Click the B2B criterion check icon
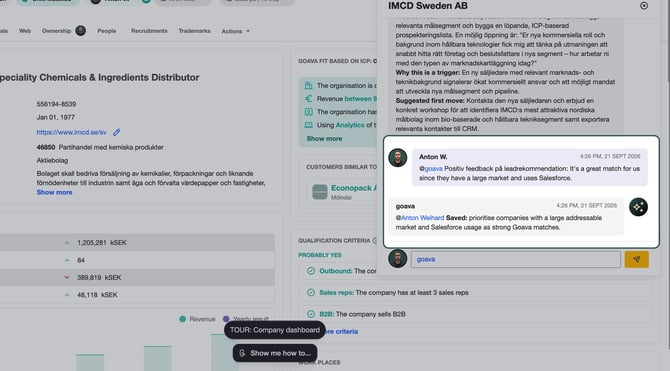Viewport: 670px width, 371px height. coord(311,314)
